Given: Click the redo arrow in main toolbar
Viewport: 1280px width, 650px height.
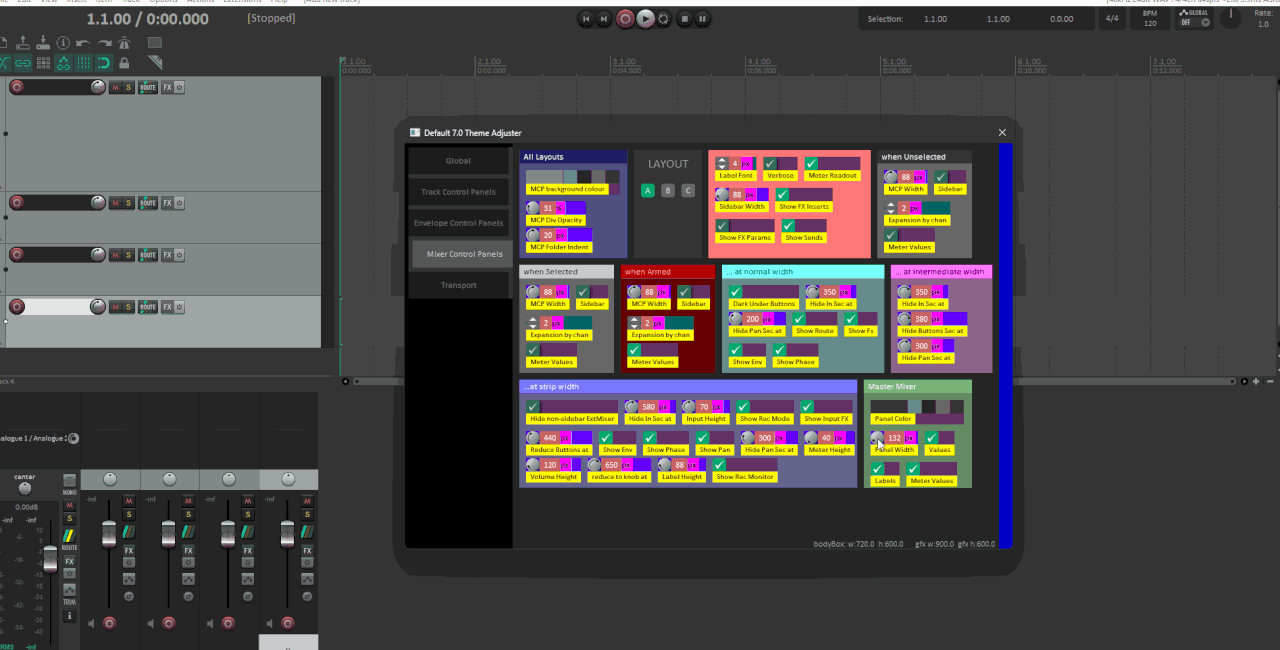Looking at the screenshot, I should coord(104,43).
